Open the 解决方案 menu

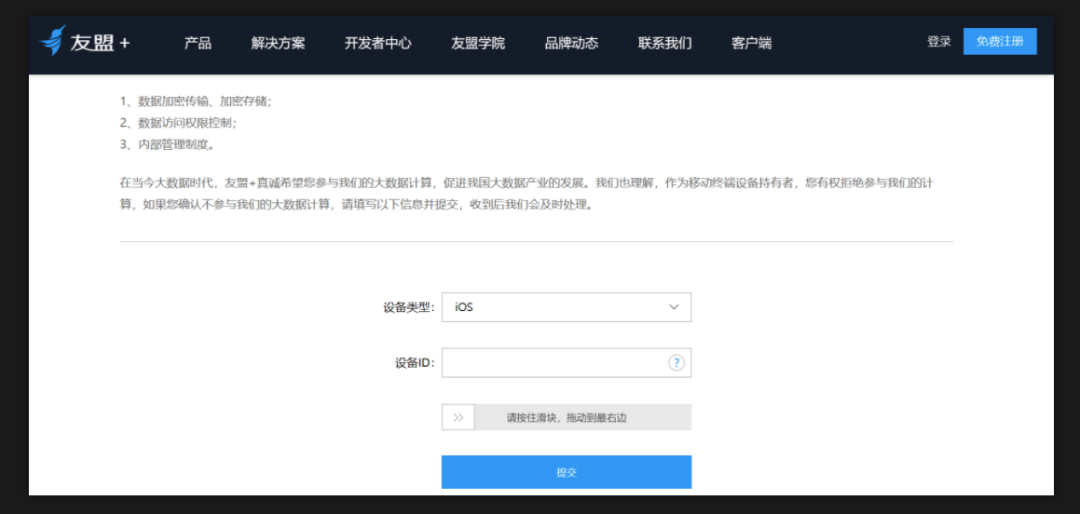(278, 43)
